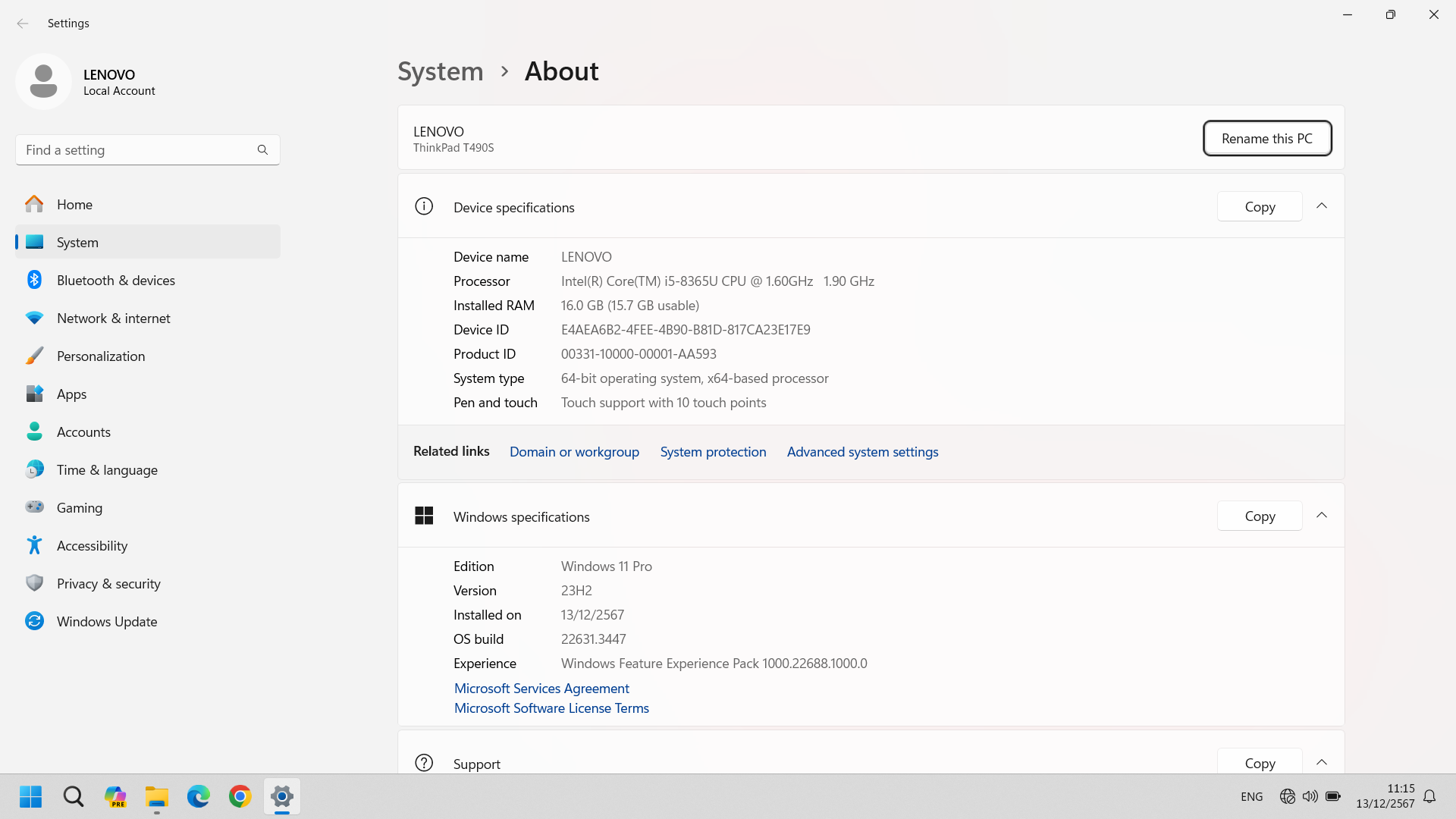The image size is (1456, 819).
Task: Open the notification bell in the taskbar
Action: click(x=1429, y=796)
